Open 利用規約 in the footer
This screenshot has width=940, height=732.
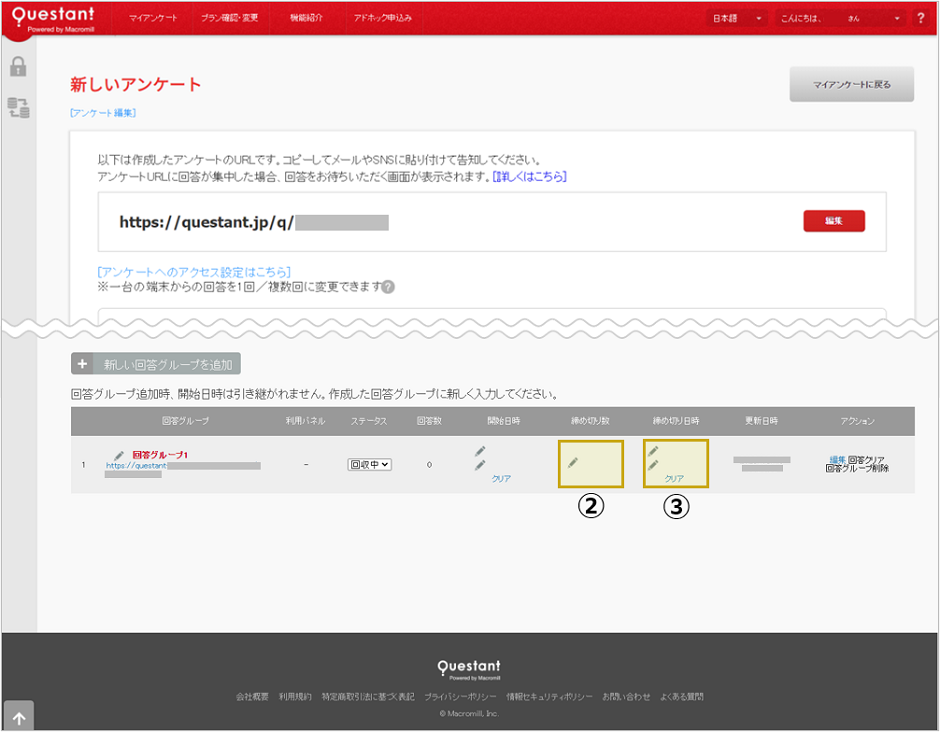[x=295, y=697]
